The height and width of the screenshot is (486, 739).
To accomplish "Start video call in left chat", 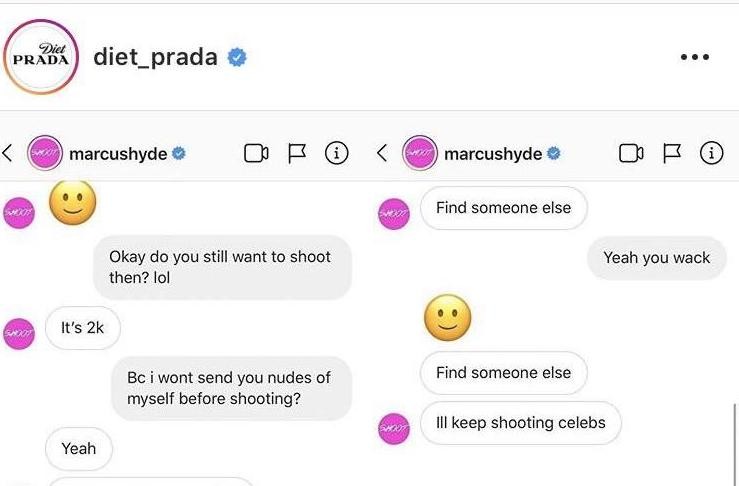I will coord(257,153).
